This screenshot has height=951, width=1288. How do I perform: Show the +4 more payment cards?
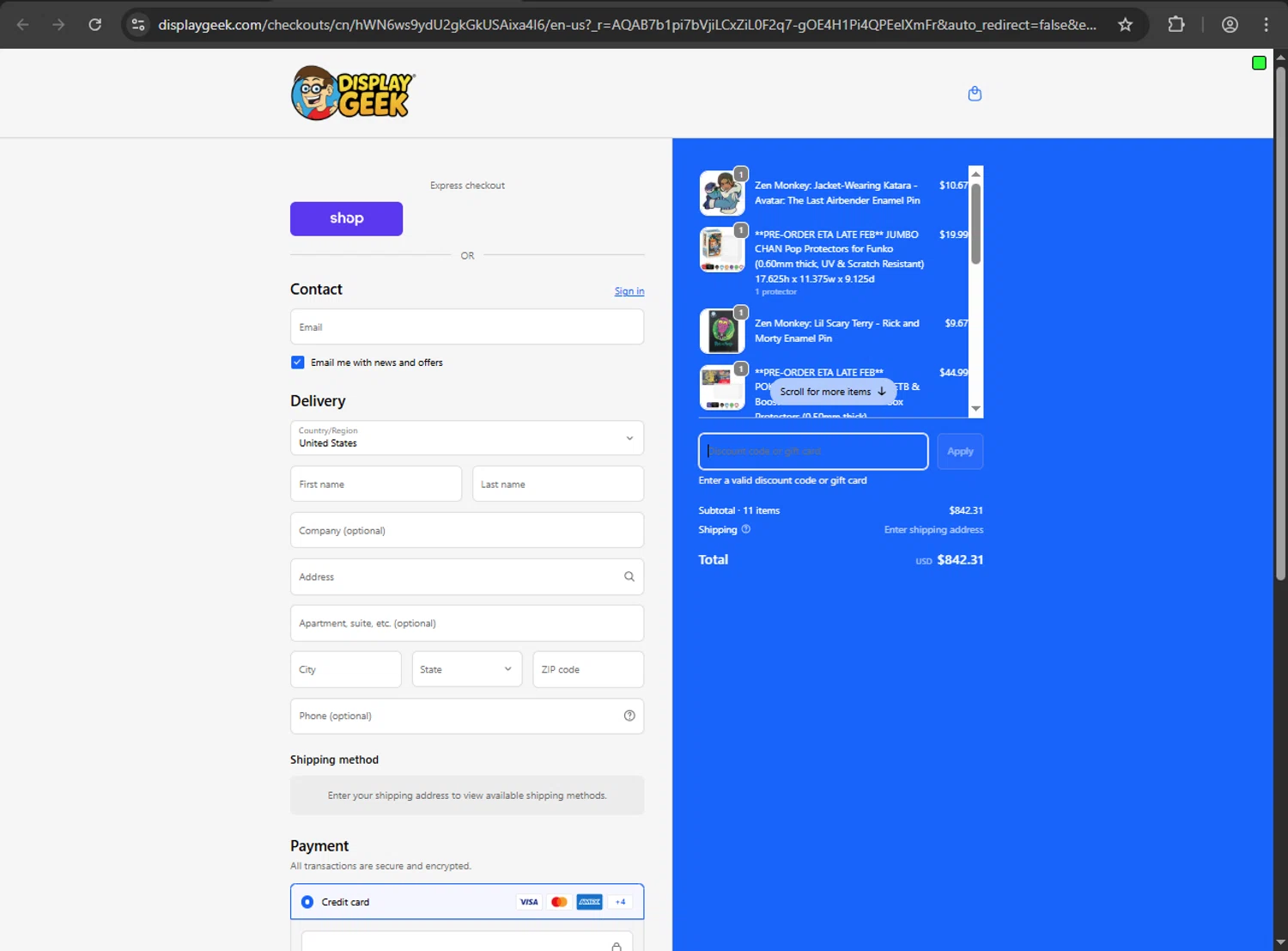click(620, 902)
